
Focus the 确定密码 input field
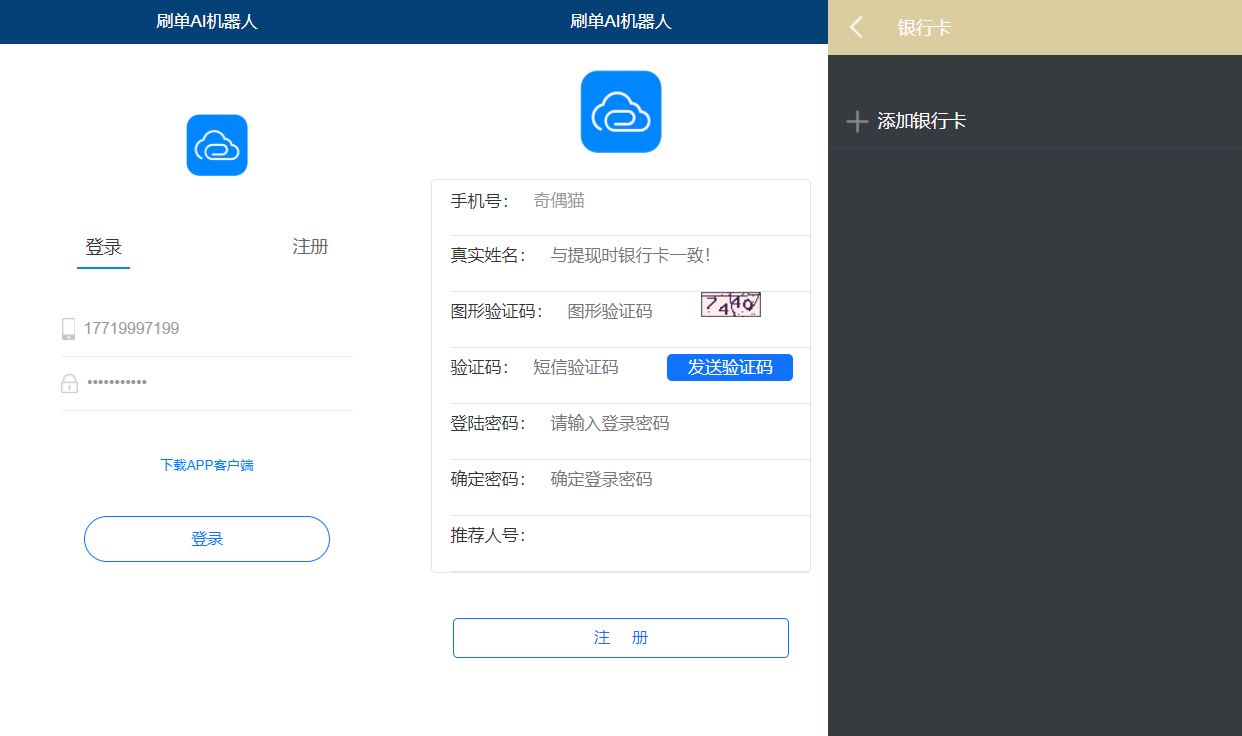(676, 480)
